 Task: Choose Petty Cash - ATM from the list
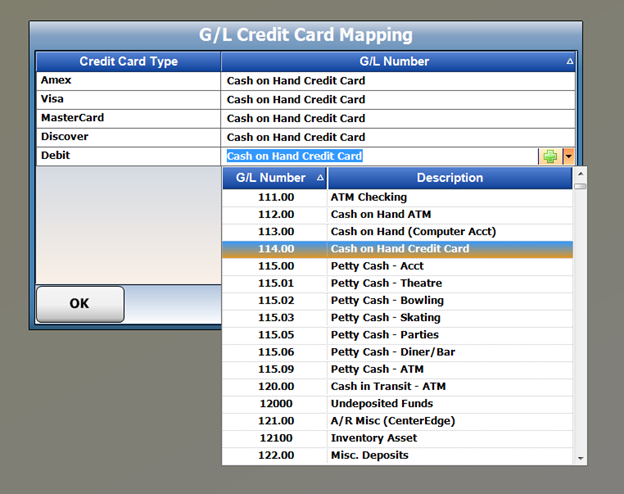pos(398,369)
